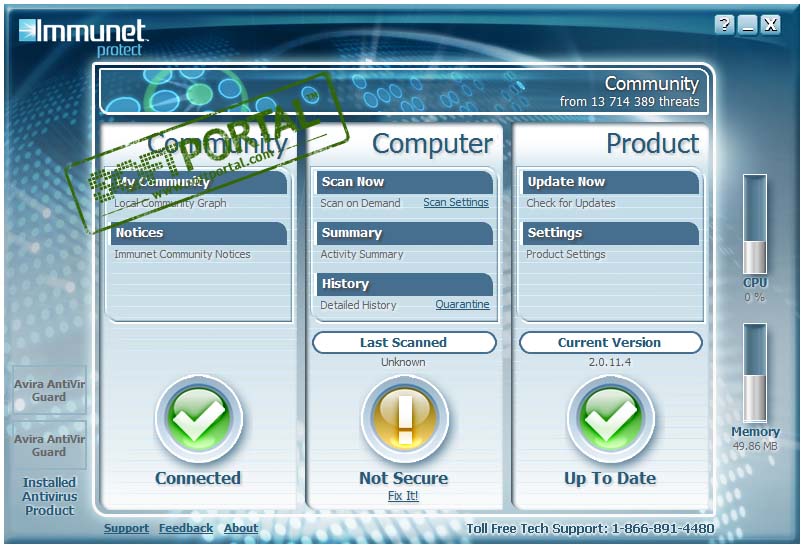The height and width of the screenshot is (548, 804).
Task: Click the Connected status label
Action: (x=198, y=478)
